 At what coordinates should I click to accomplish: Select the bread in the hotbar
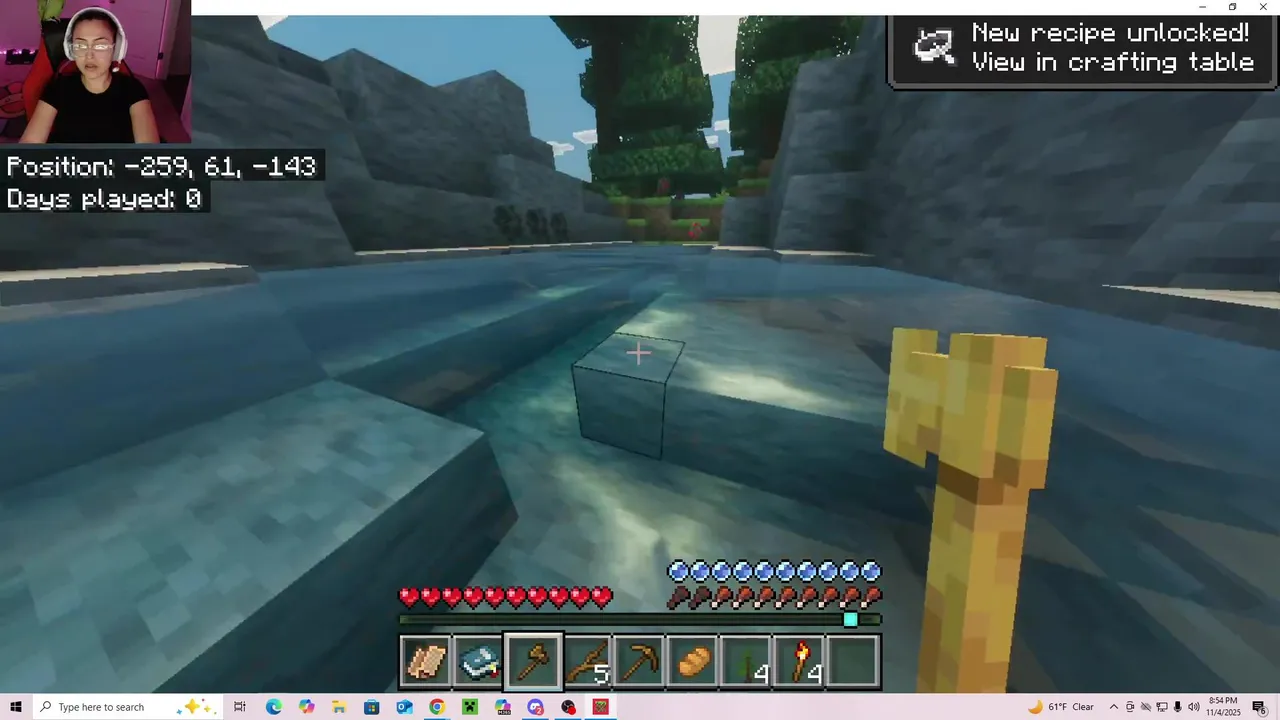point(694,661)
